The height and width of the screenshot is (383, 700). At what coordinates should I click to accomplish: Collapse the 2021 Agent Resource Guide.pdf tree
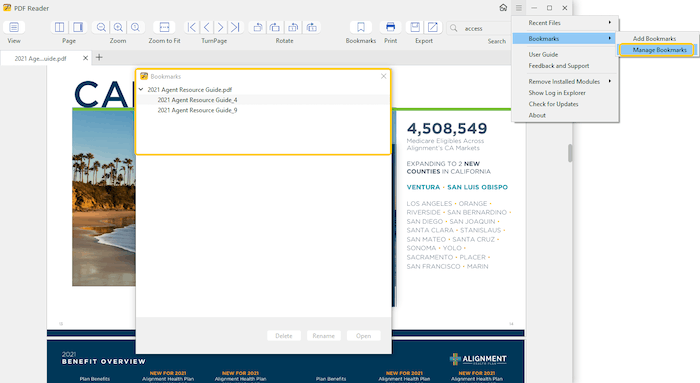(141, 89)
